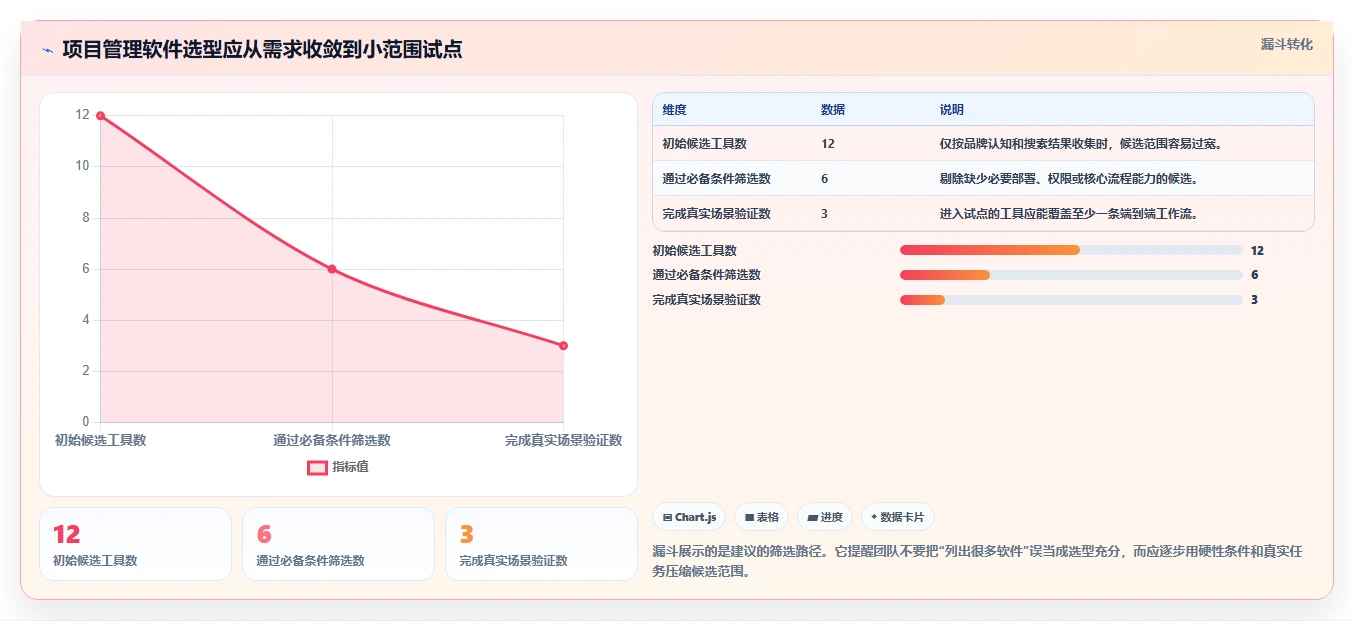The height and width of the screenshot is (621, 1354).
Task: Click the 进度 chip
Action: click(825, 517)
